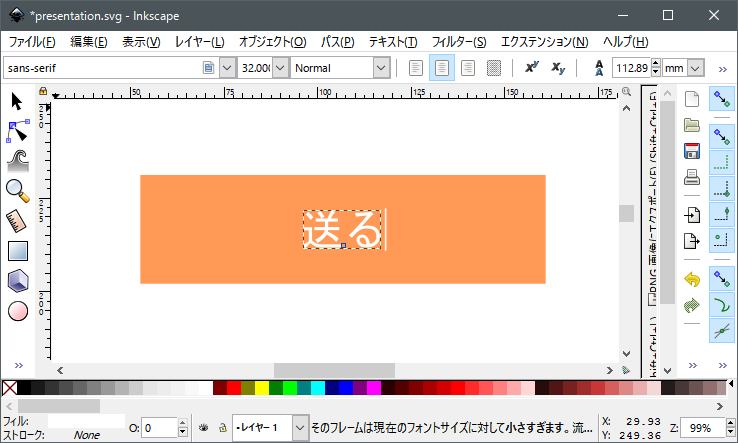This screenshot has width=738, height=443.
Task: Select the yellow palette swatch
Action: tap(262, 388)
